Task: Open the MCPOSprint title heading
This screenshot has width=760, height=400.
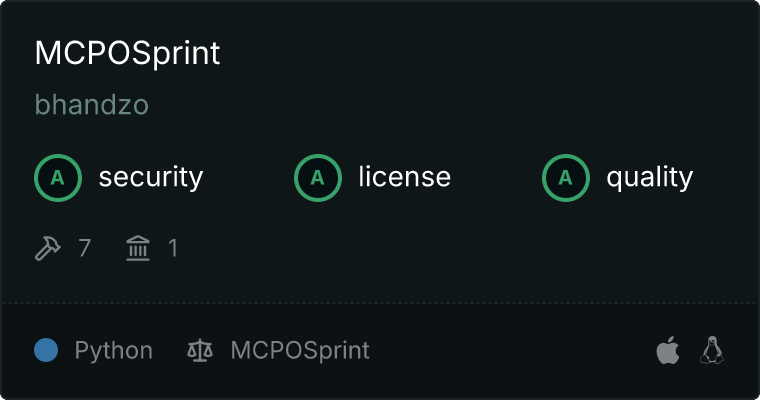Action: [x=127, y=53]
